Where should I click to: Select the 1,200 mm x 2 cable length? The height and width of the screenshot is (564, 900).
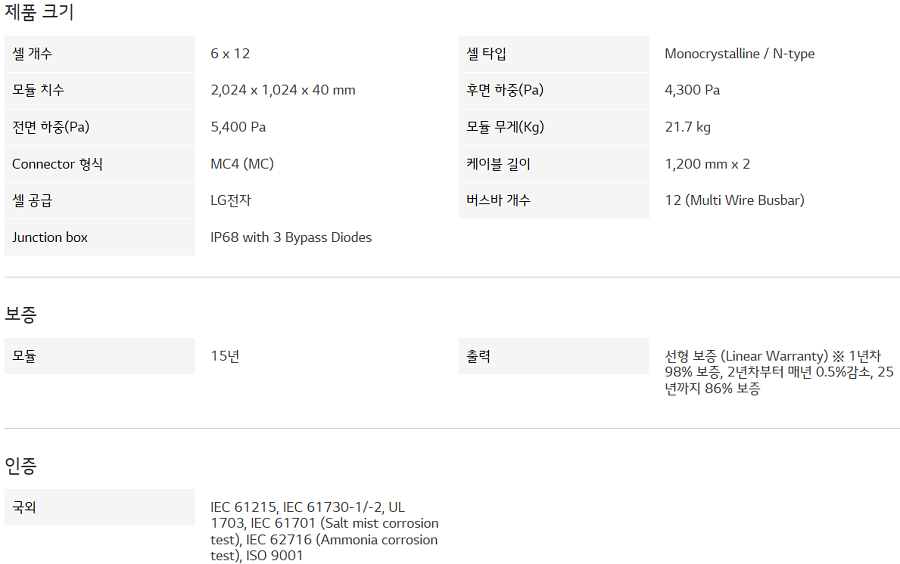[x=707, y=164]
